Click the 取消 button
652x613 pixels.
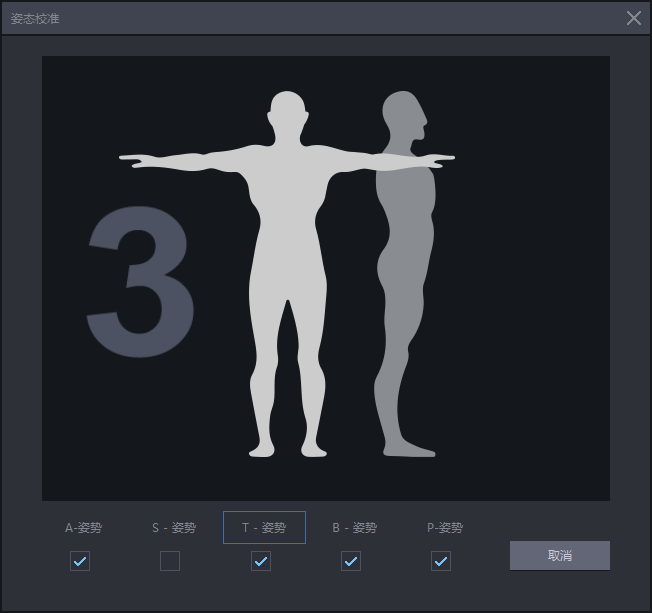coord(559,556)
